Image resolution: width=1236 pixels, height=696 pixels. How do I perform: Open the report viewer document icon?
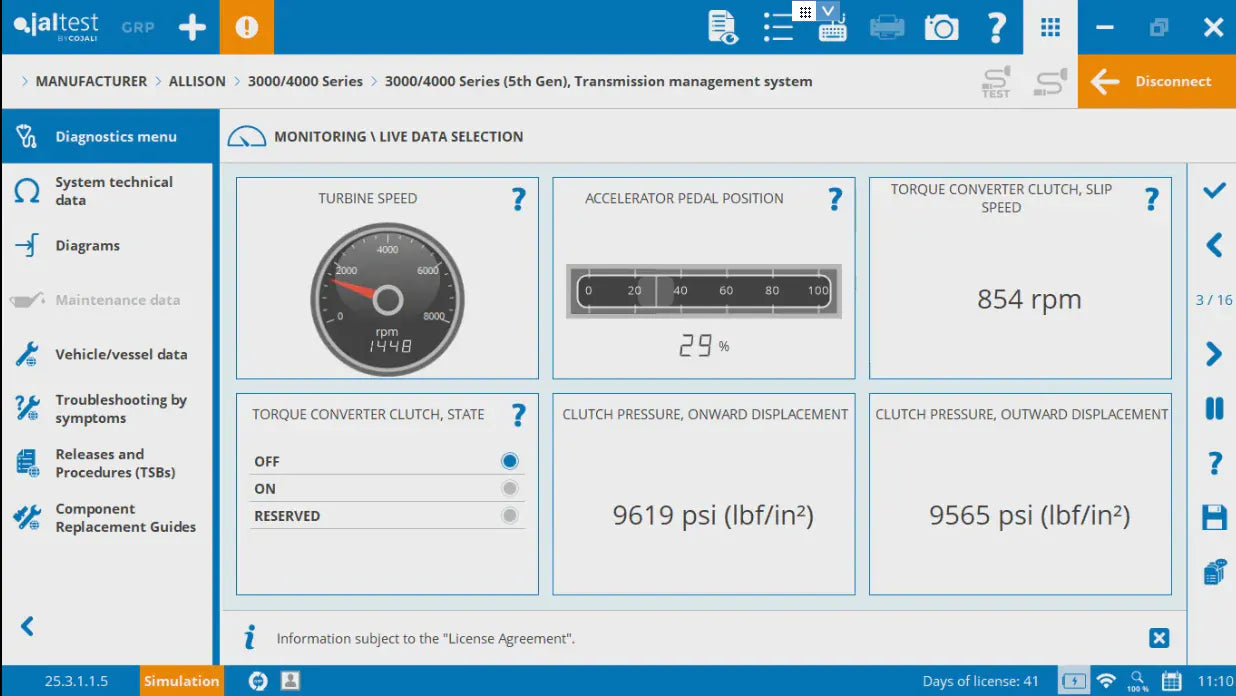[722, 27]
